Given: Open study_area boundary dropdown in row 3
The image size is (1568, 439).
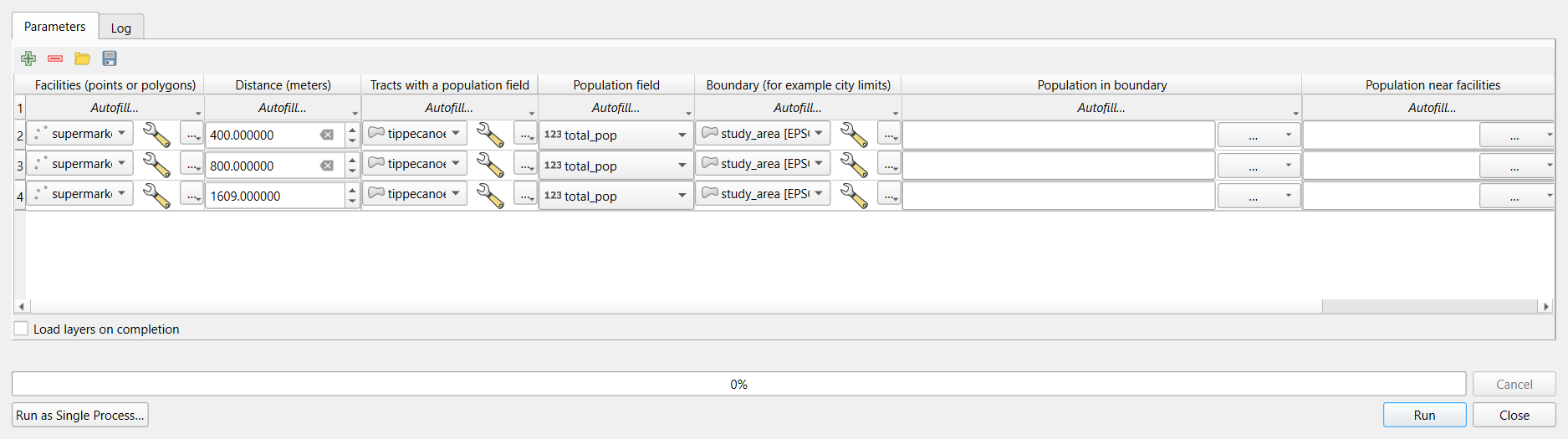Looking at the screenshot, I should [764, 164].
